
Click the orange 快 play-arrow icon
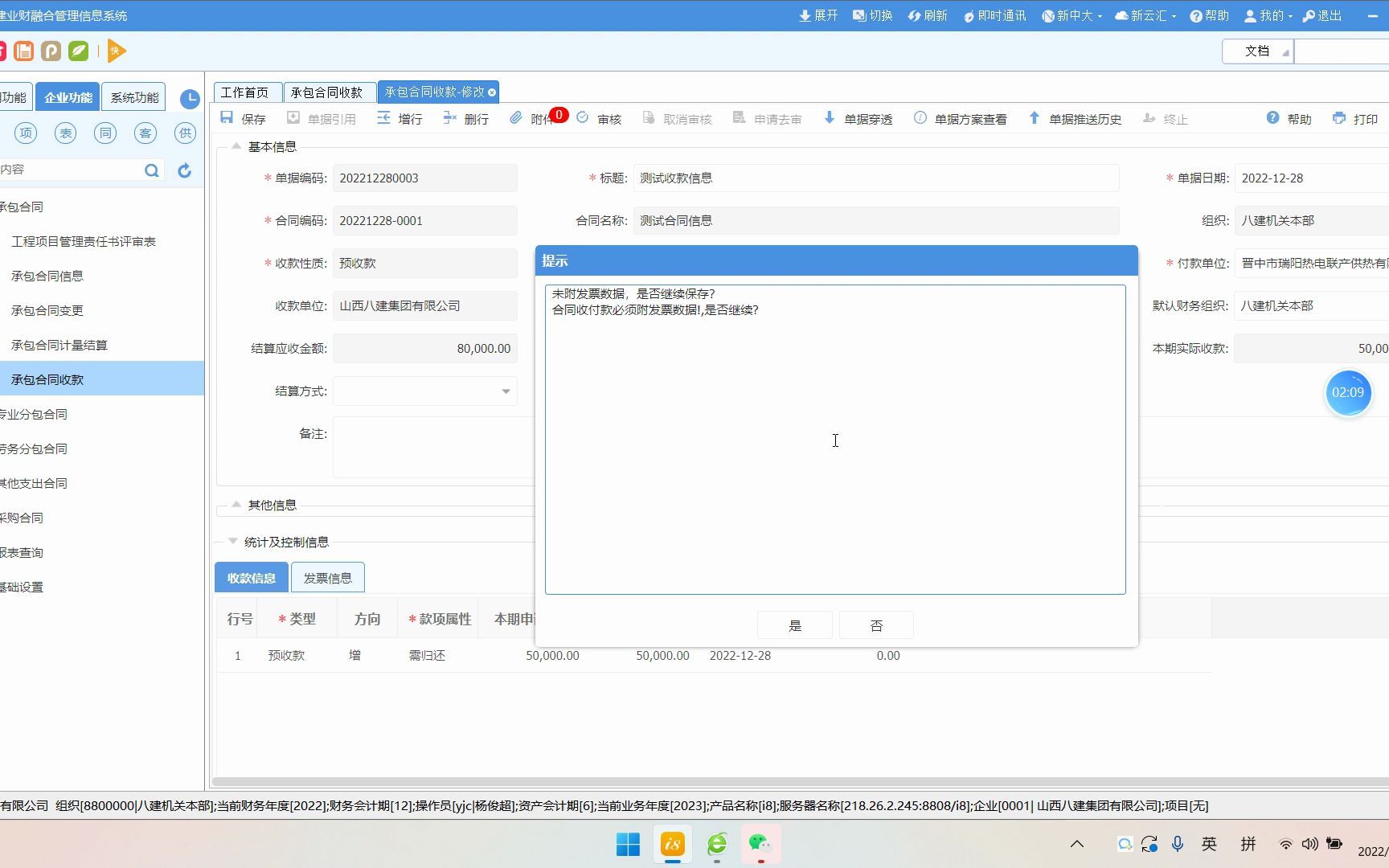click(116, 51)
